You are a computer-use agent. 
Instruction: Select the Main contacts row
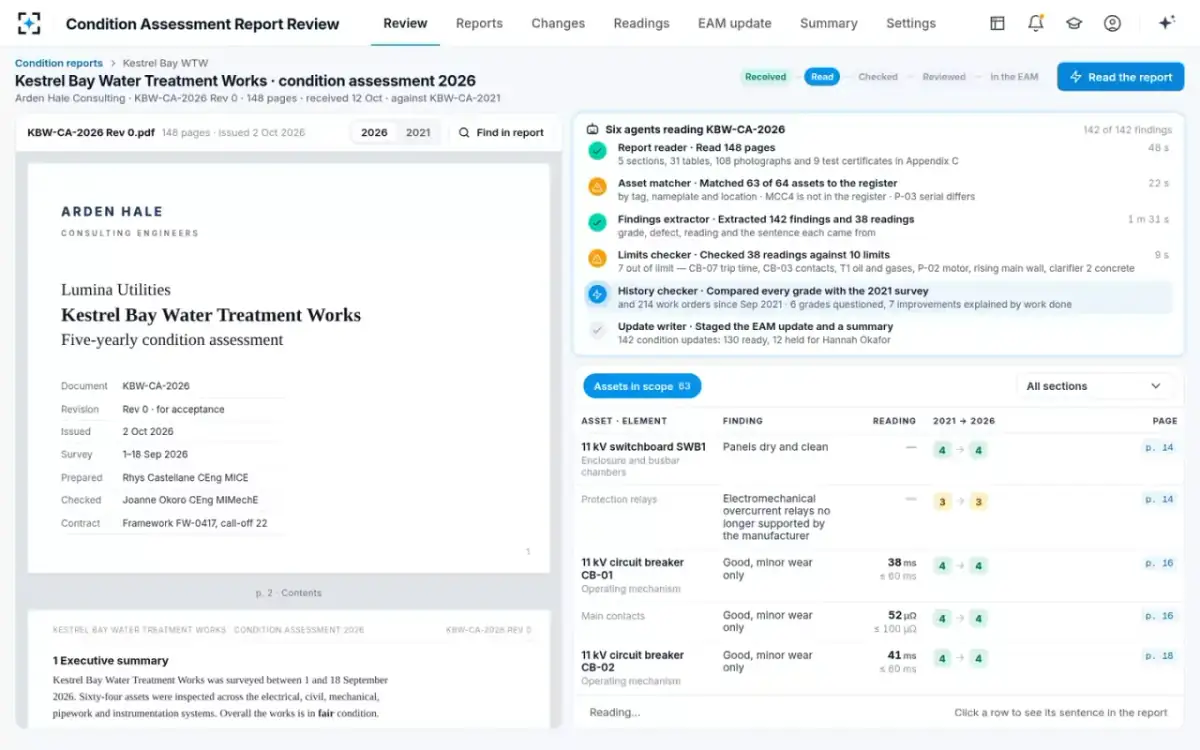point(879,622)
